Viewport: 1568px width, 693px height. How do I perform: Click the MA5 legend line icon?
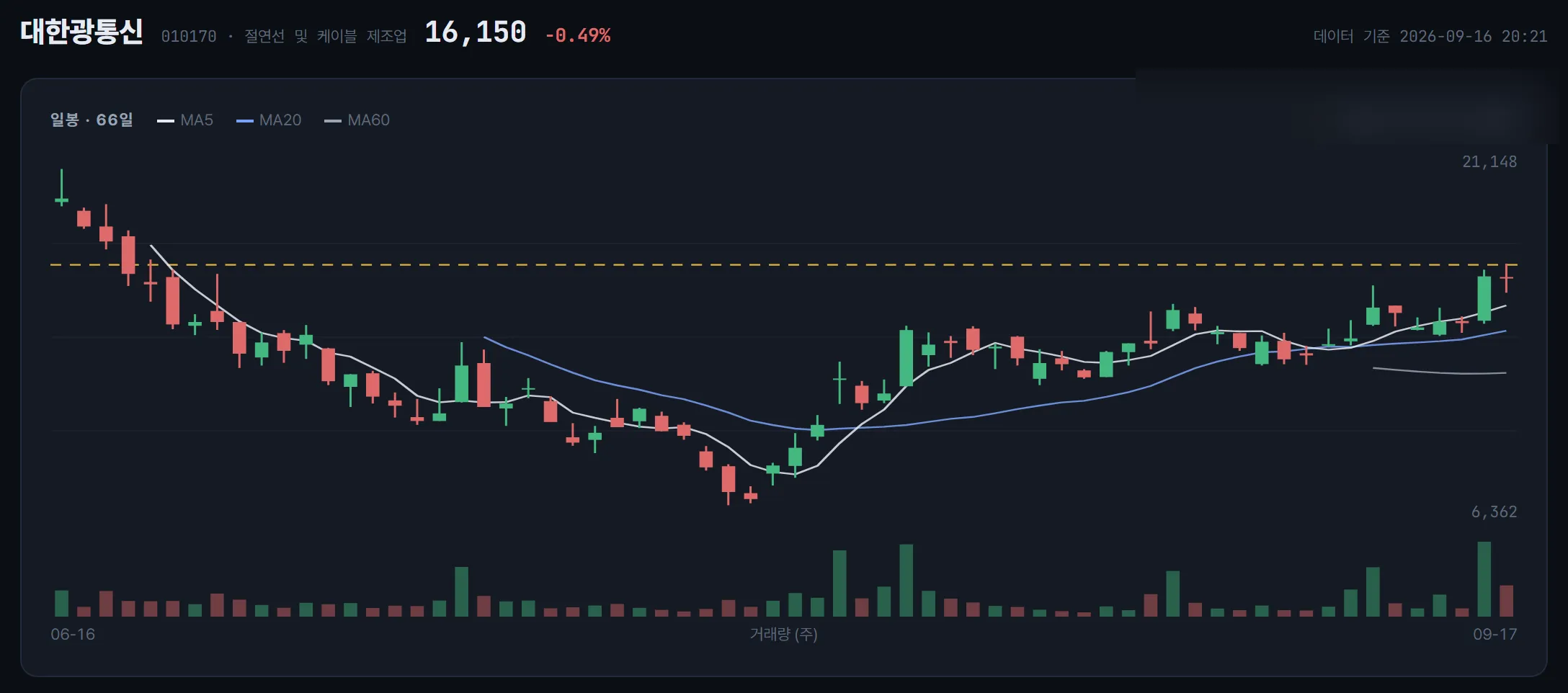coord(165,121)
